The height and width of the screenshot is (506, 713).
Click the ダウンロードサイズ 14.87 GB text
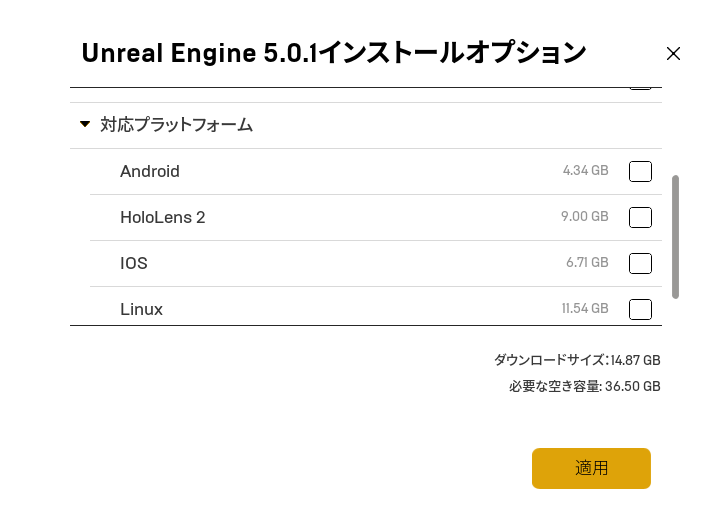click(x=577, y=360)
